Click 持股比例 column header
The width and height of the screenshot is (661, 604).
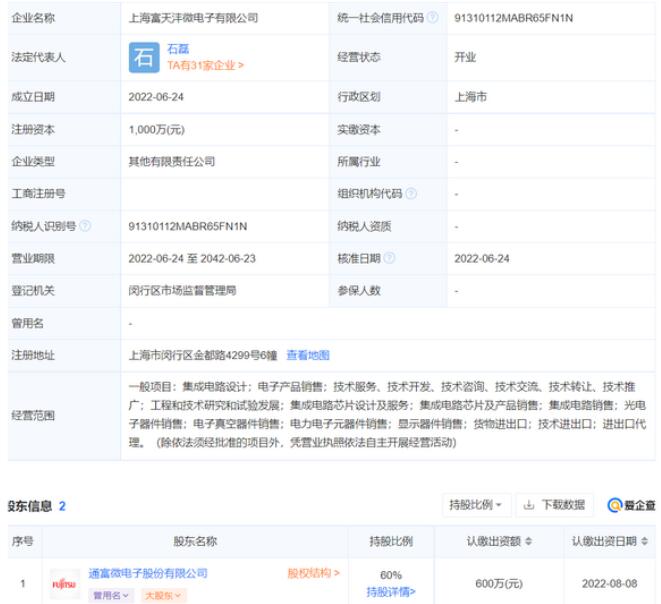click(391, 541)
